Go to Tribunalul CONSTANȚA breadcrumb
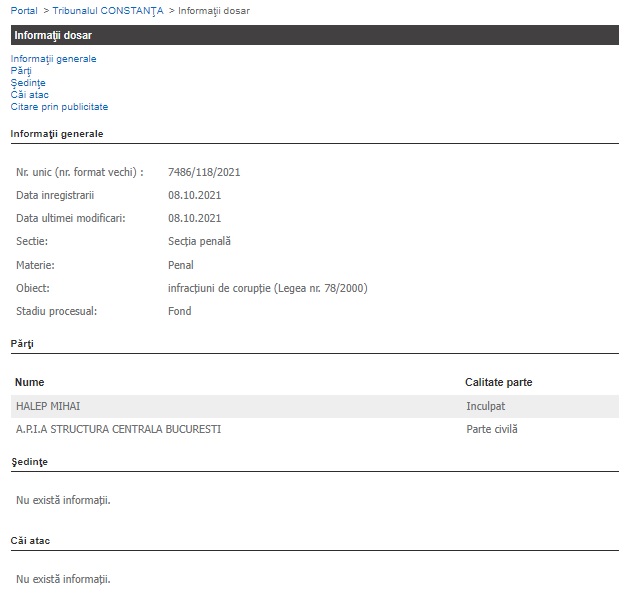This screenshot has height=601, width=625. [108, 11]
